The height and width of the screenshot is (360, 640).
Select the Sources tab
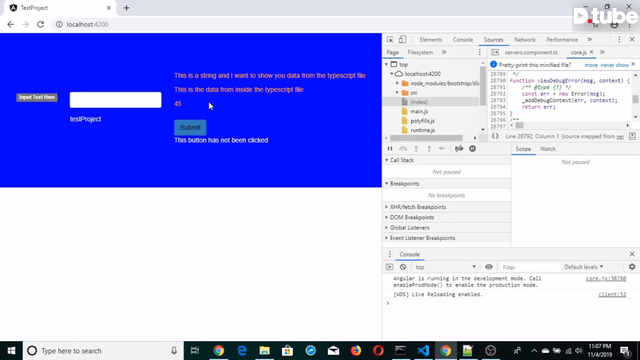point(493,40)
